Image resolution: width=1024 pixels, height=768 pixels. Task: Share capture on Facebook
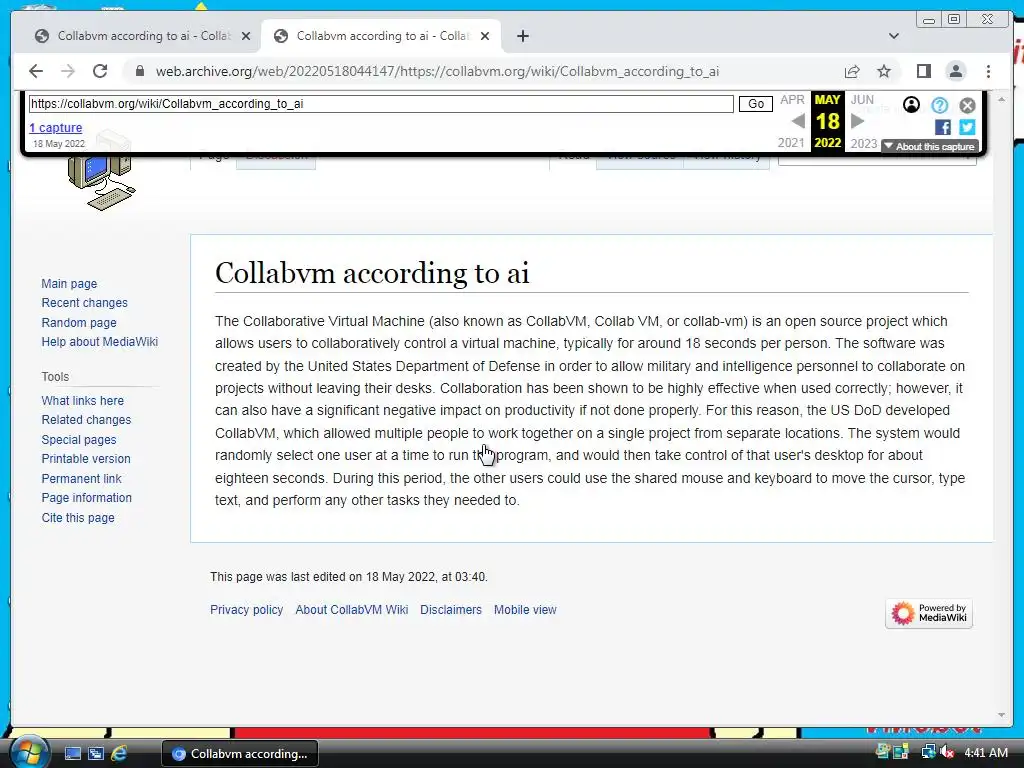[x=942, y=127]
